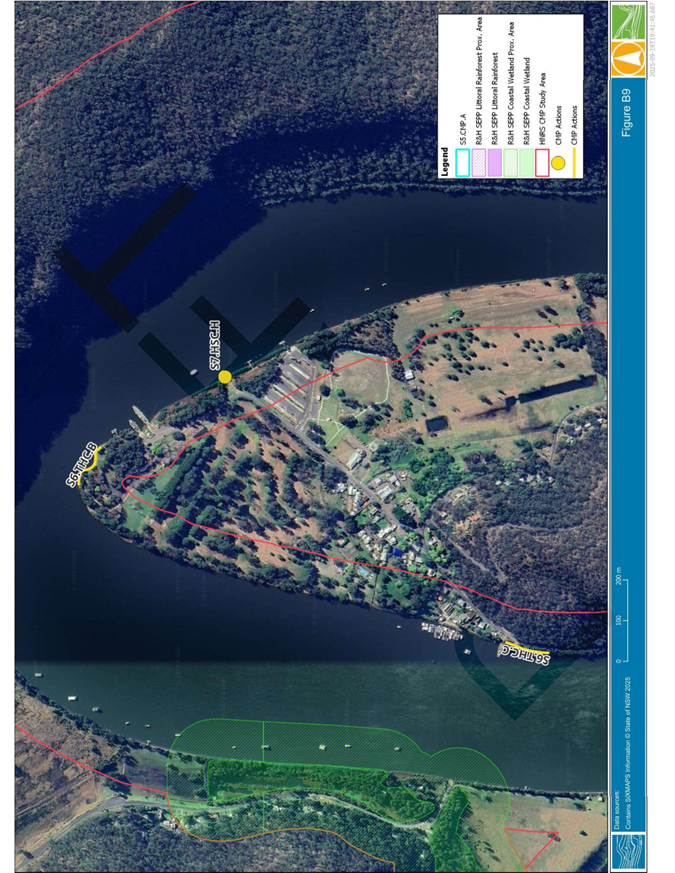Click the S7.HSC.H map label
675x873 pixels.
(x=214, y=348)
